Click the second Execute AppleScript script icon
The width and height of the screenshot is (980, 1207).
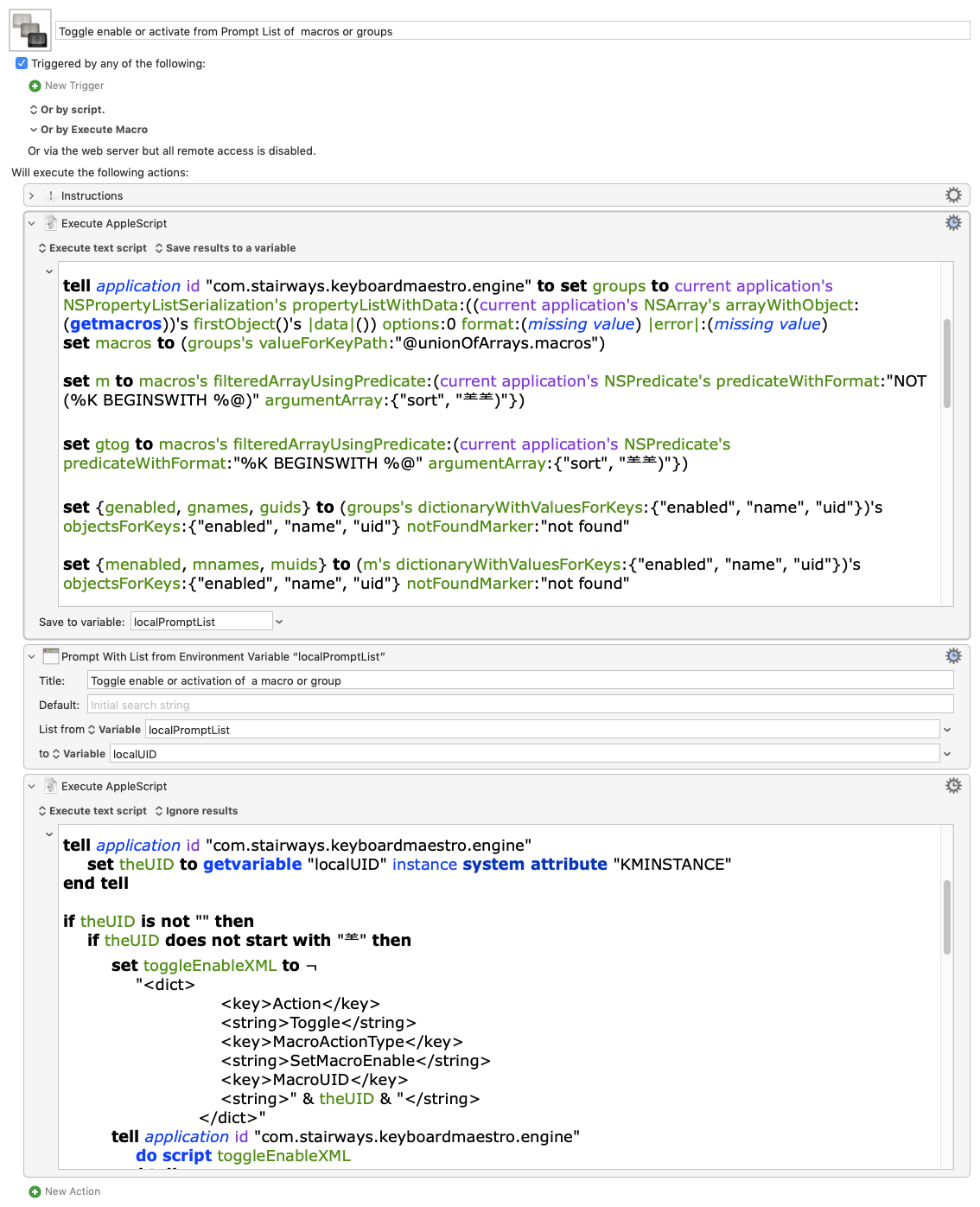(50, 786)
